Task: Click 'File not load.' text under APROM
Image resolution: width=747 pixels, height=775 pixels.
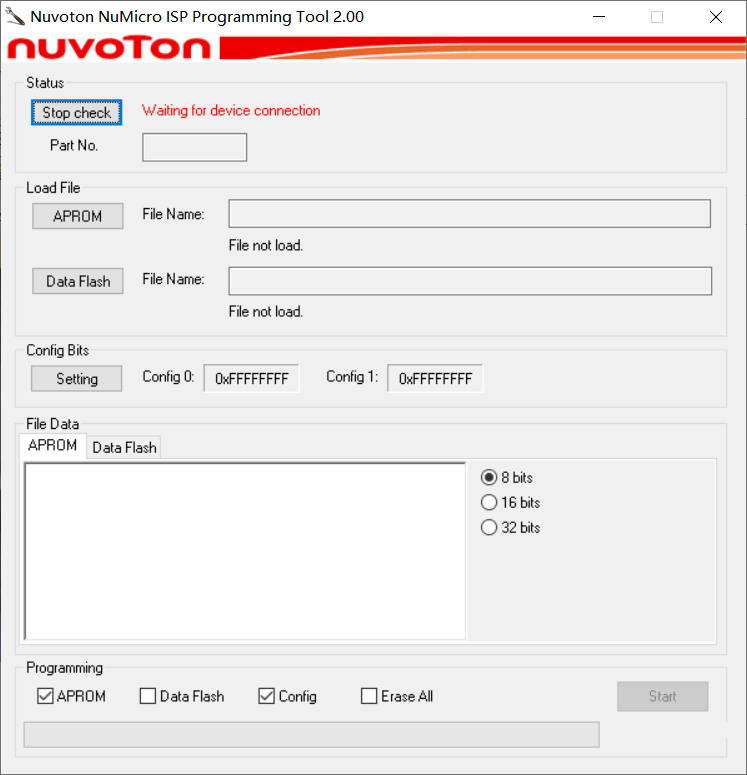Action: point(265,245)
